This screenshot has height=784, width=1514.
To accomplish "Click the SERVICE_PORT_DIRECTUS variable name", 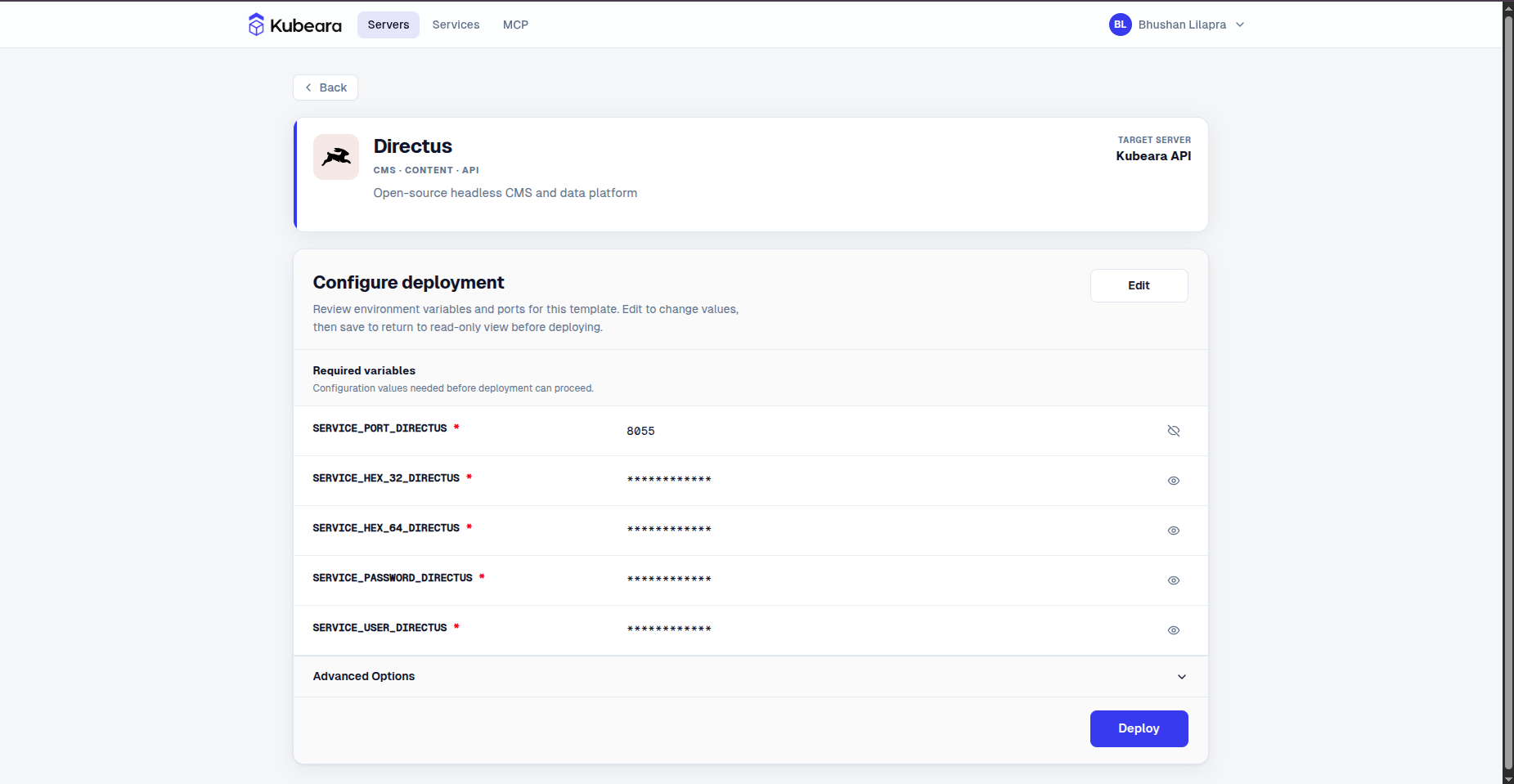I will tap(380, 428).
